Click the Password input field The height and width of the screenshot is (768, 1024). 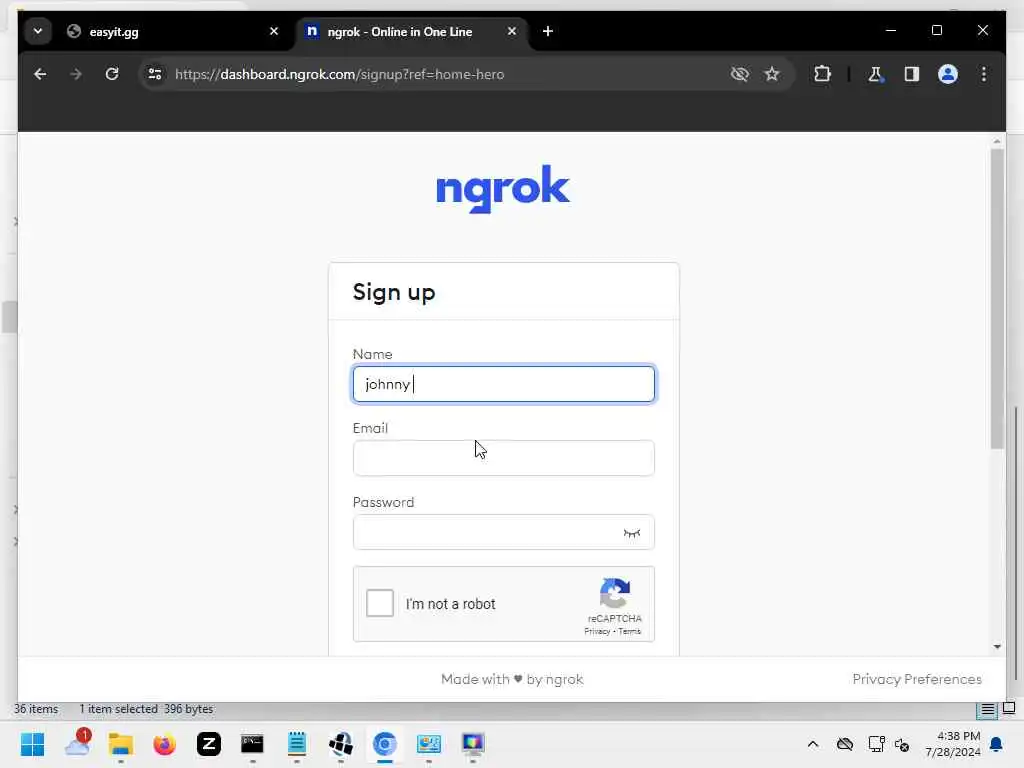[504, 532]
